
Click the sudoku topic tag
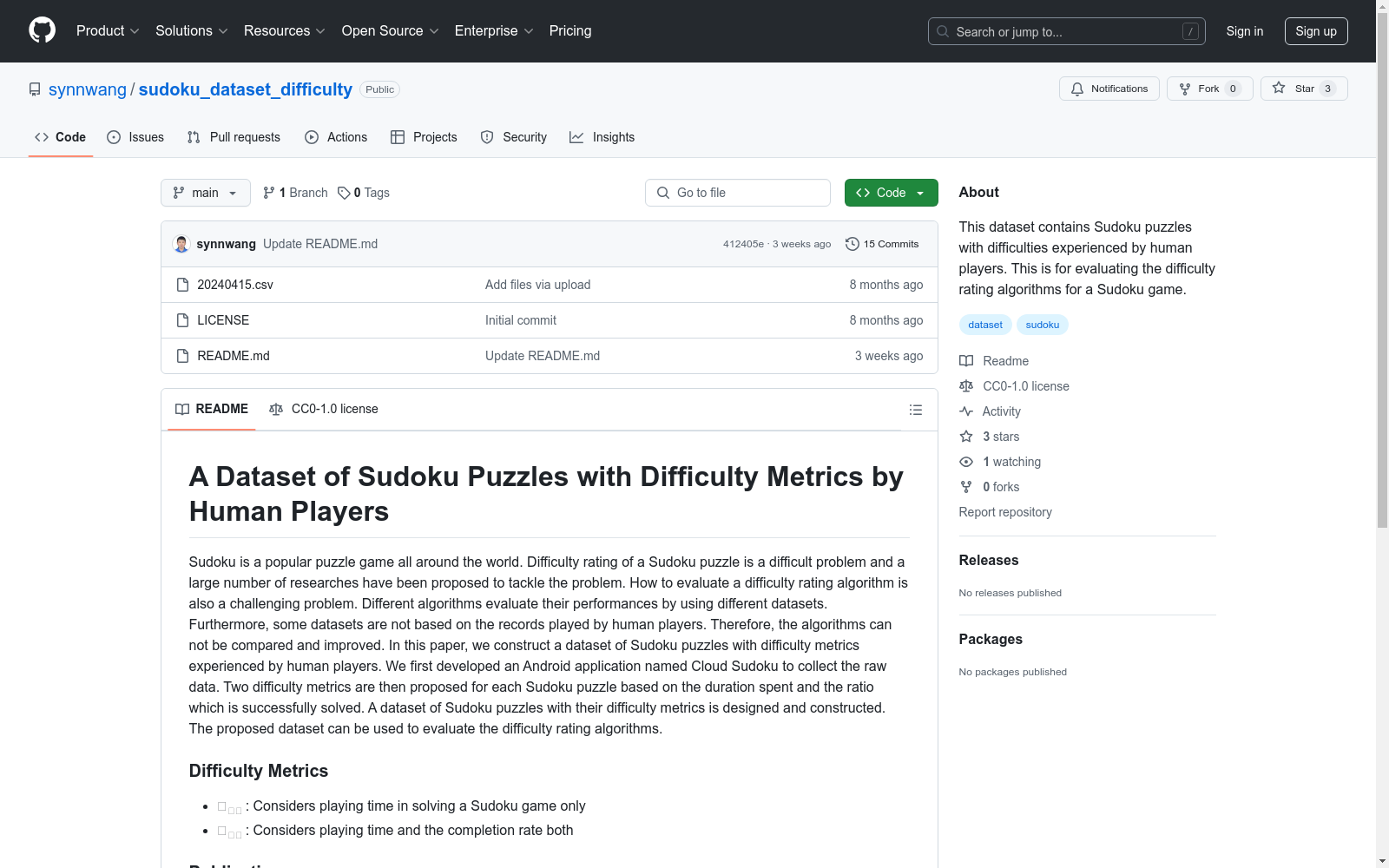1043,325
